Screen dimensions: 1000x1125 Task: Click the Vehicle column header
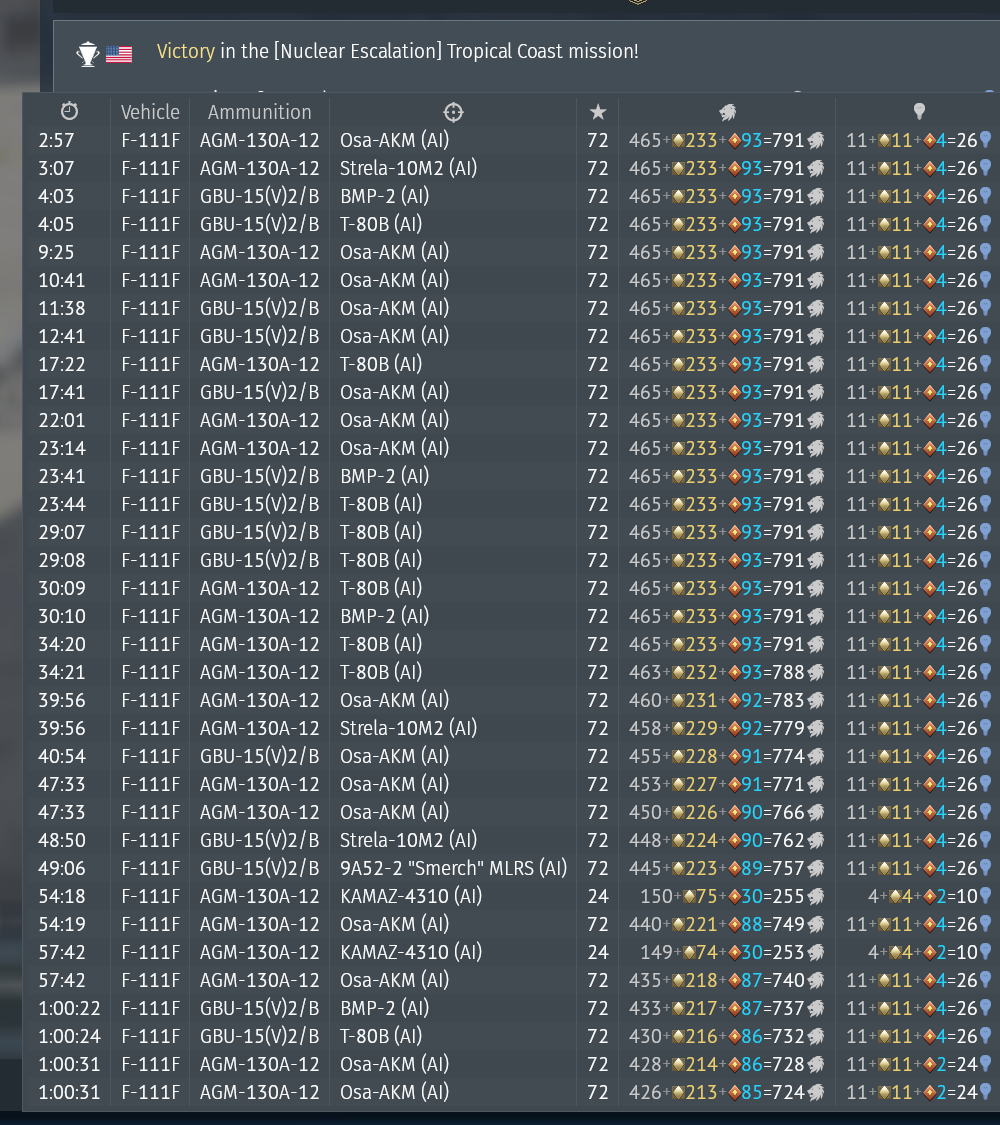150,111
